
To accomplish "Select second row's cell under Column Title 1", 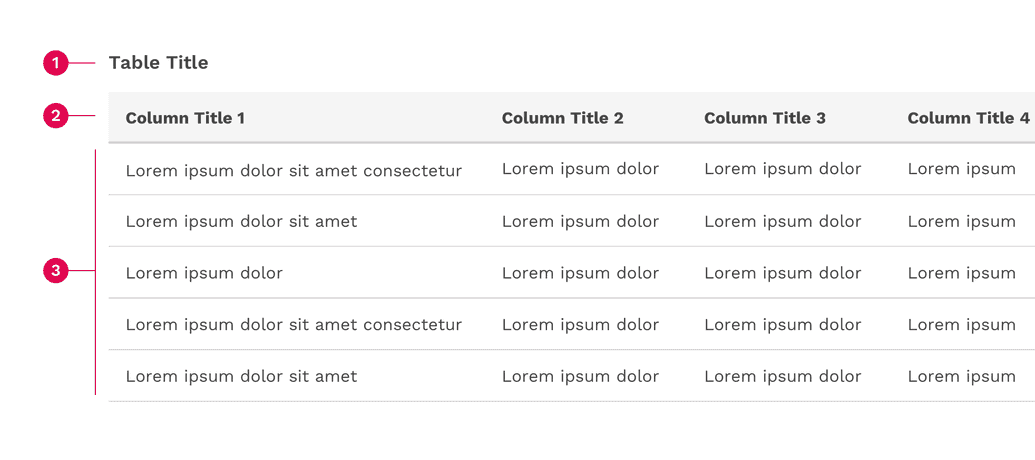I will 241,222.
